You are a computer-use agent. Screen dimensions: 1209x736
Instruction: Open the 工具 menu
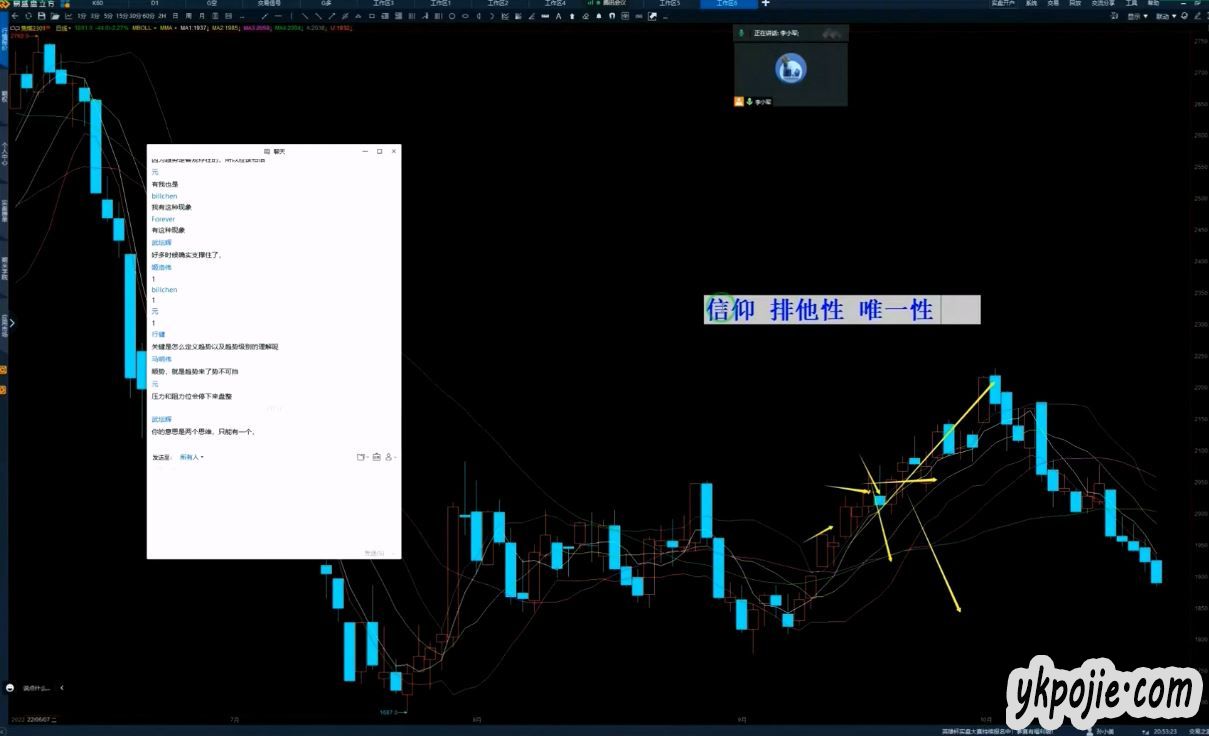[1131, 4]
